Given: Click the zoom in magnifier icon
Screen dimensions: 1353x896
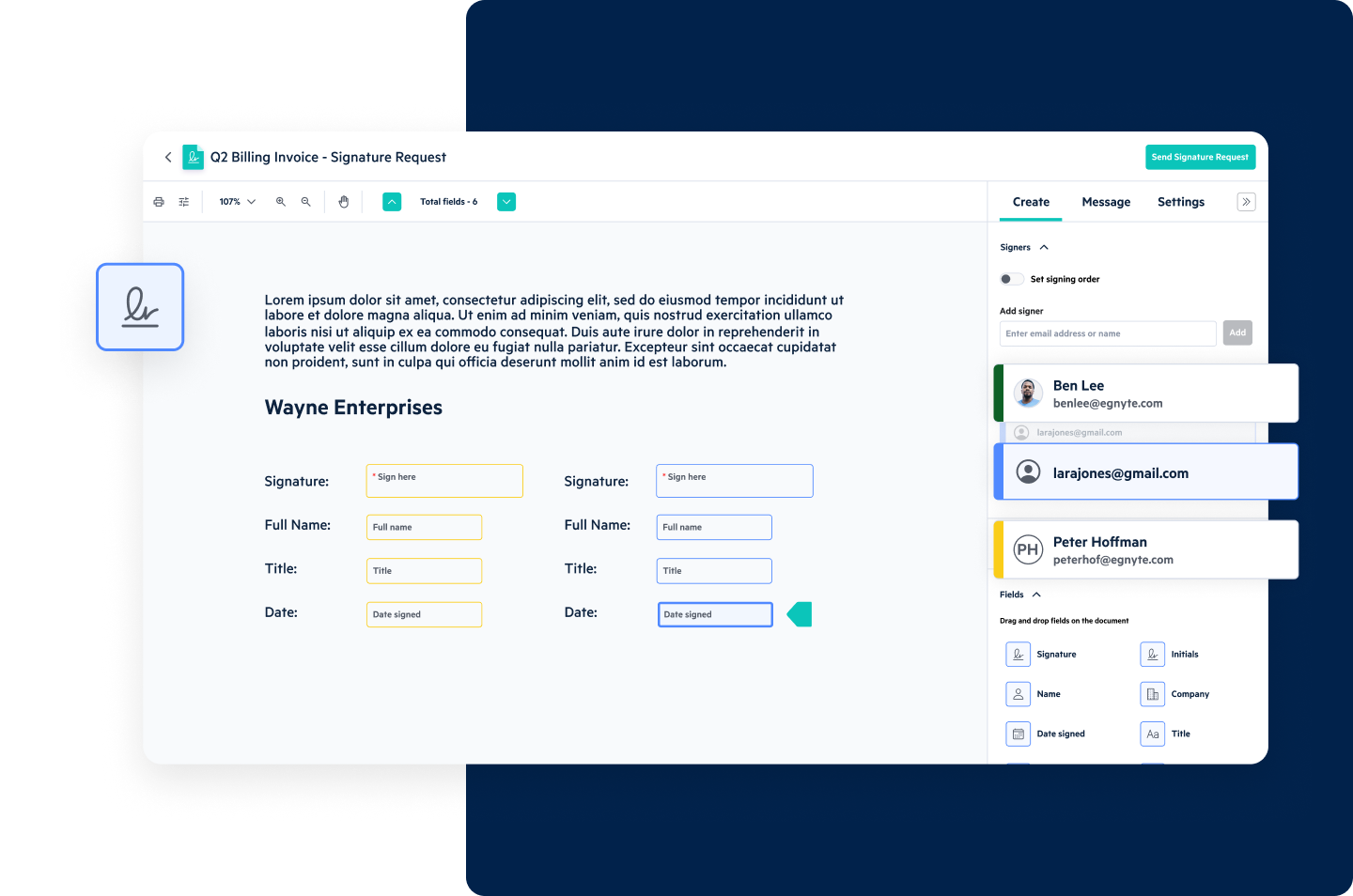Looking at the screenshot, I should tap(280, 201).
